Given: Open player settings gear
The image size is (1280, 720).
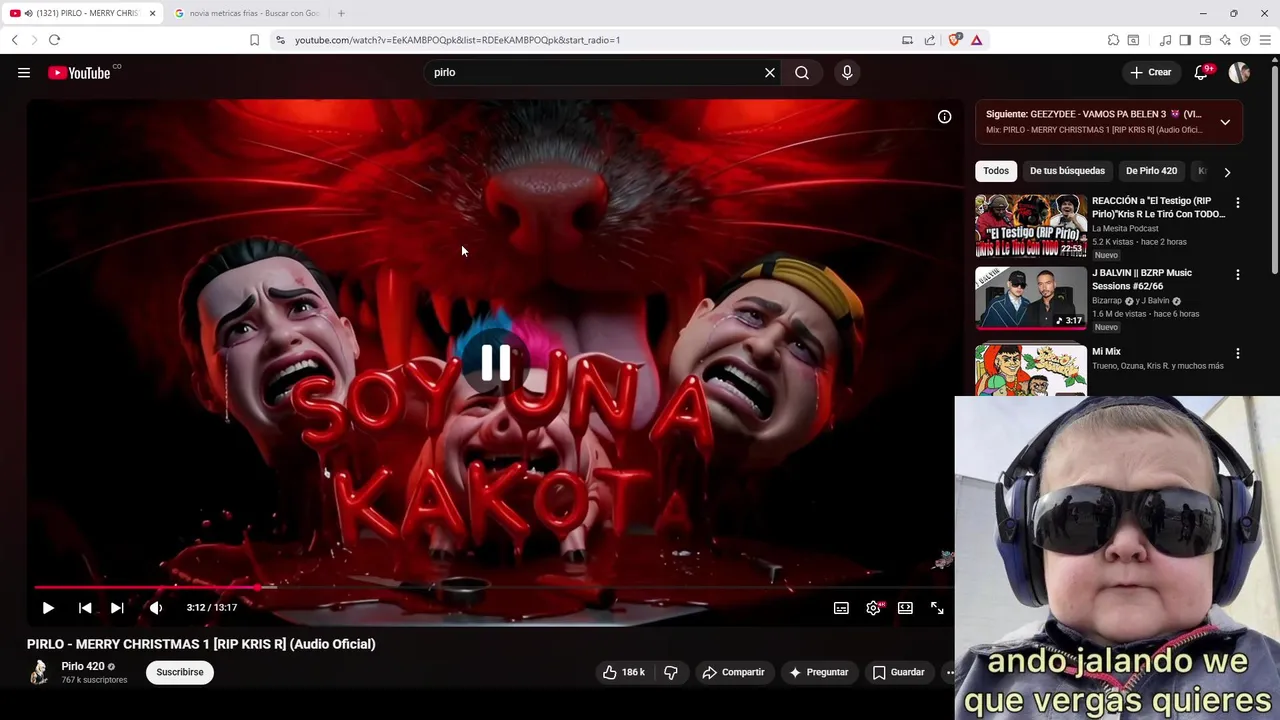Looking at the screenshot, I should click(x=873, y=607).
